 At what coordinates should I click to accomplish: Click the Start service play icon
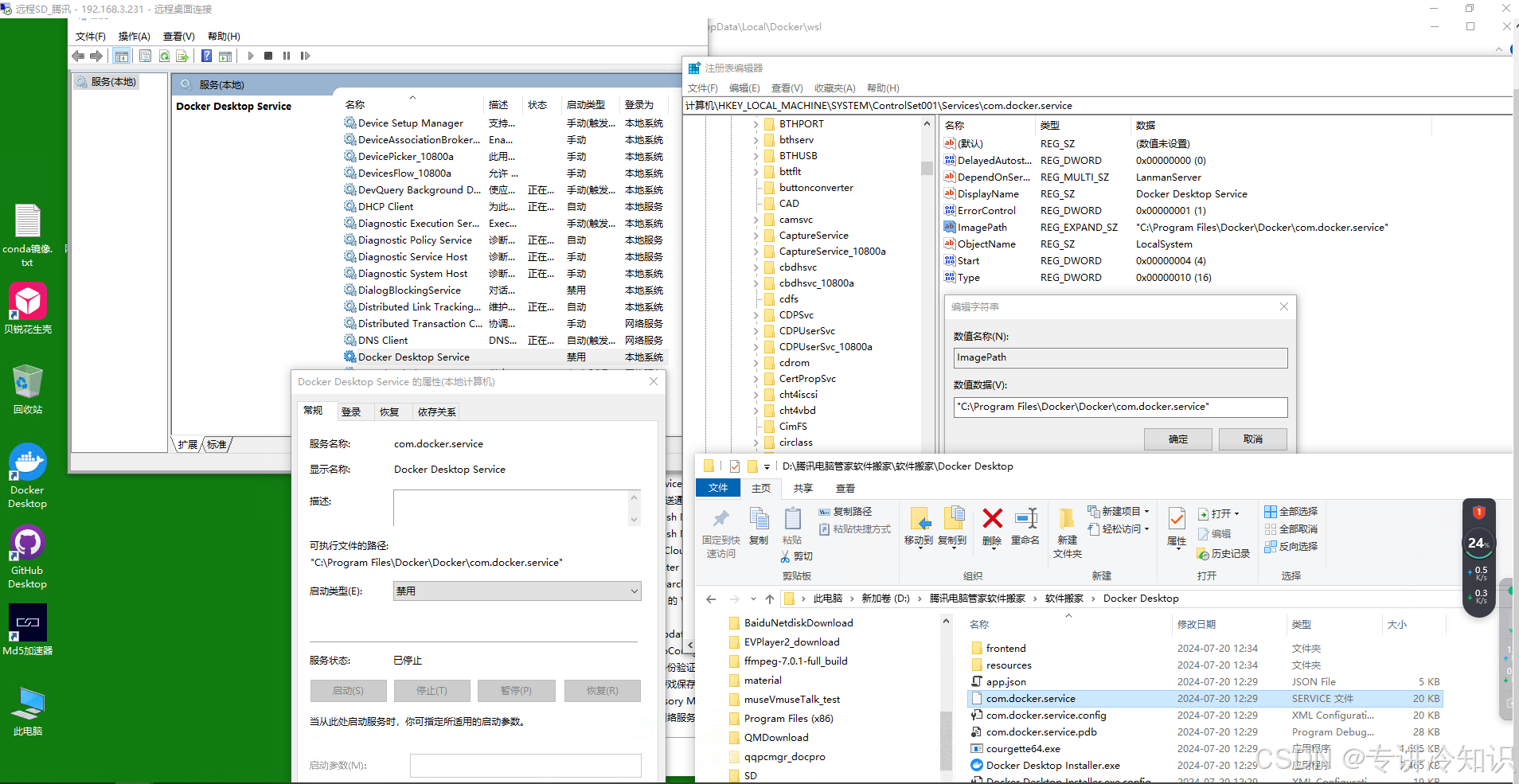(x=251, y=56)
